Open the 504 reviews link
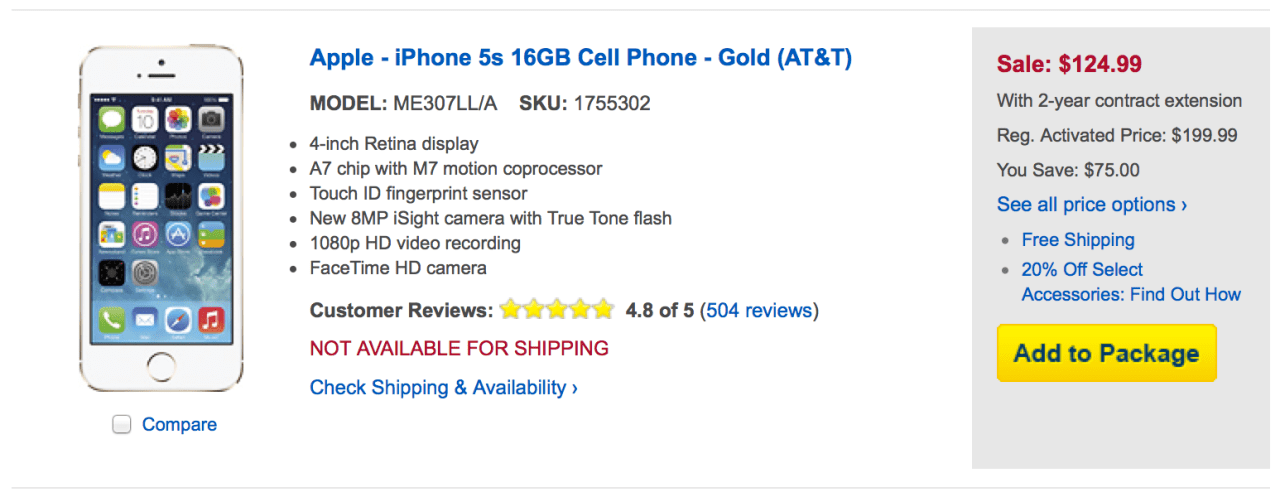Screen dimensions: 1280x497 click(x=759, y=310)
